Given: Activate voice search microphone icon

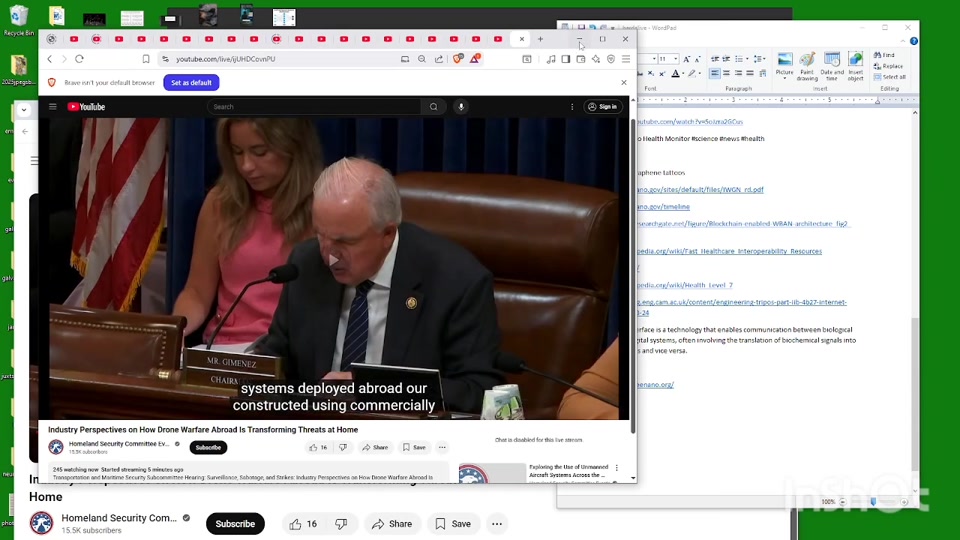Looking at the screenshot, I should [x=461, y=107].
